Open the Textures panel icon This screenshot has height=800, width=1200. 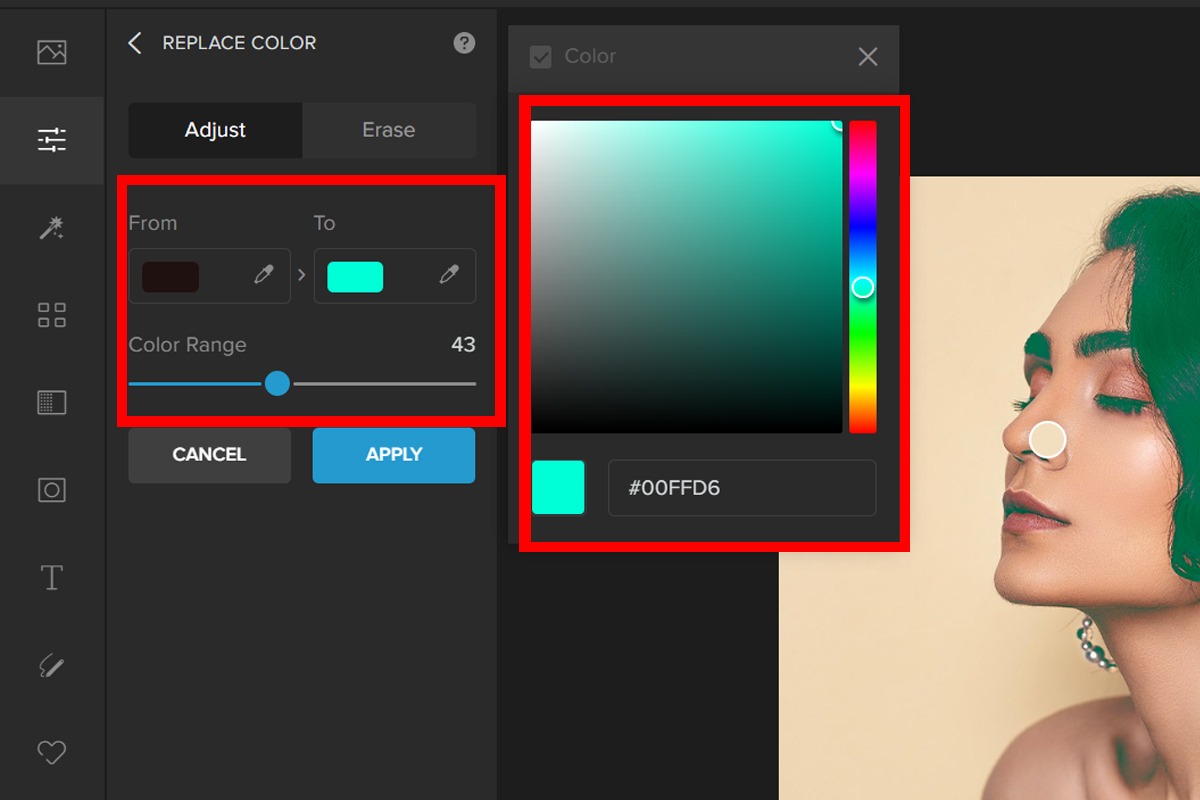coord(52,403)
